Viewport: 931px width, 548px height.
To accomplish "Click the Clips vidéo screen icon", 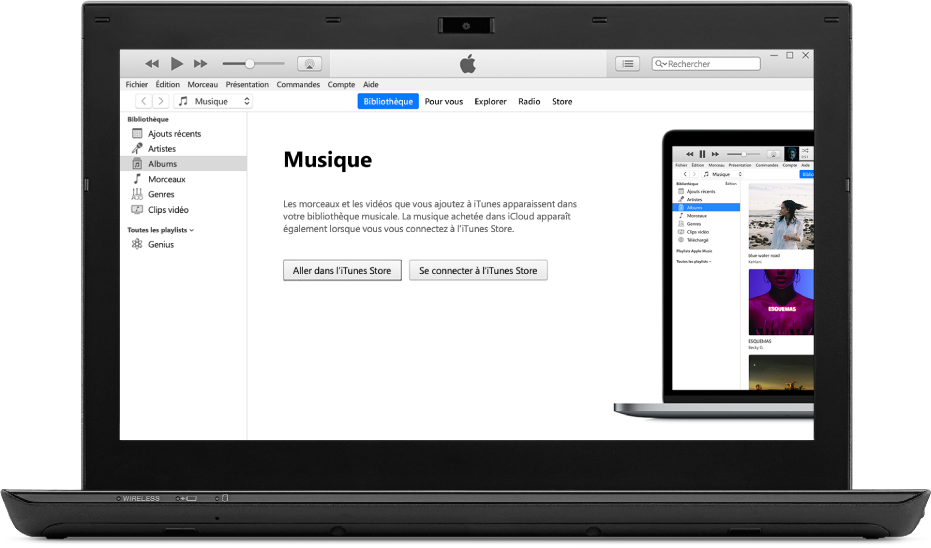I will [x=137, y=210].
